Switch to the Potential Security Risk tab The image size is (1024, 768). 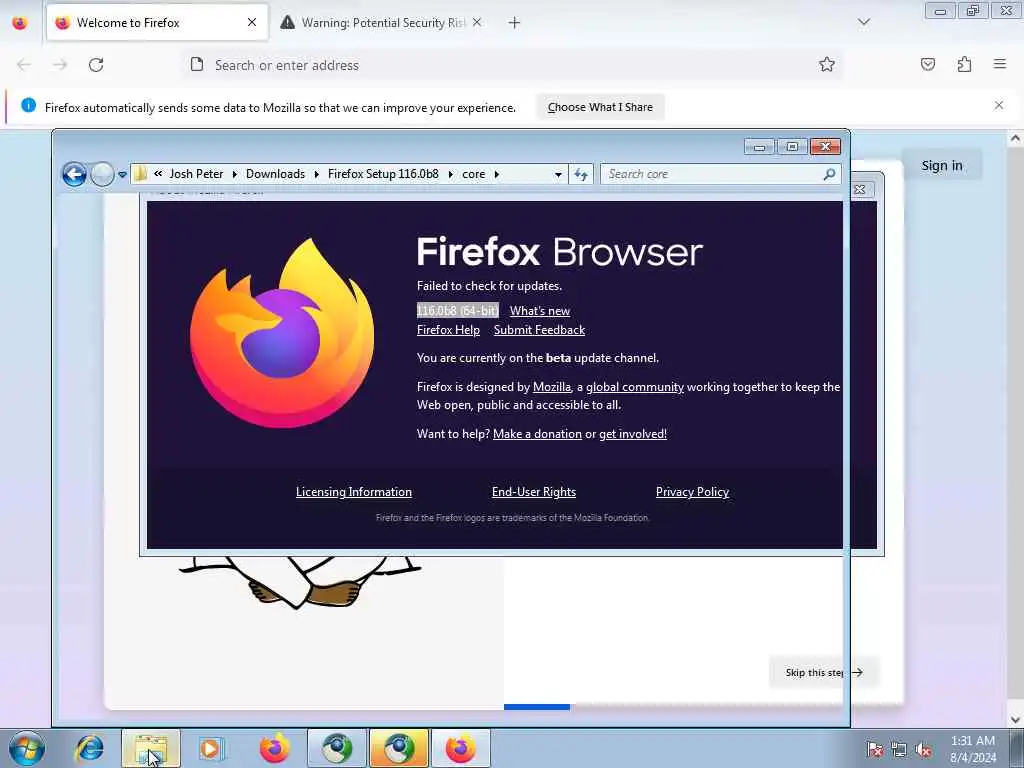pos(382,23)
